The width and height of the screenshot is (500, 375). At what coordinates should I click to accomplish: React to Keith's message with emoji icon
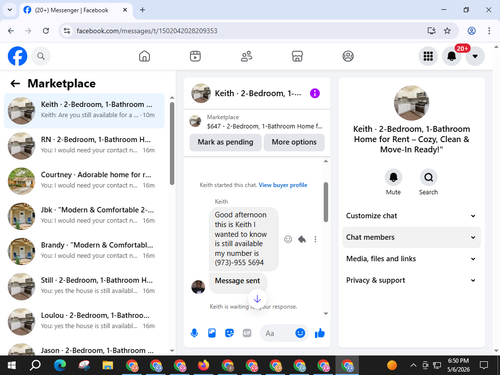(x=288, y=239)
